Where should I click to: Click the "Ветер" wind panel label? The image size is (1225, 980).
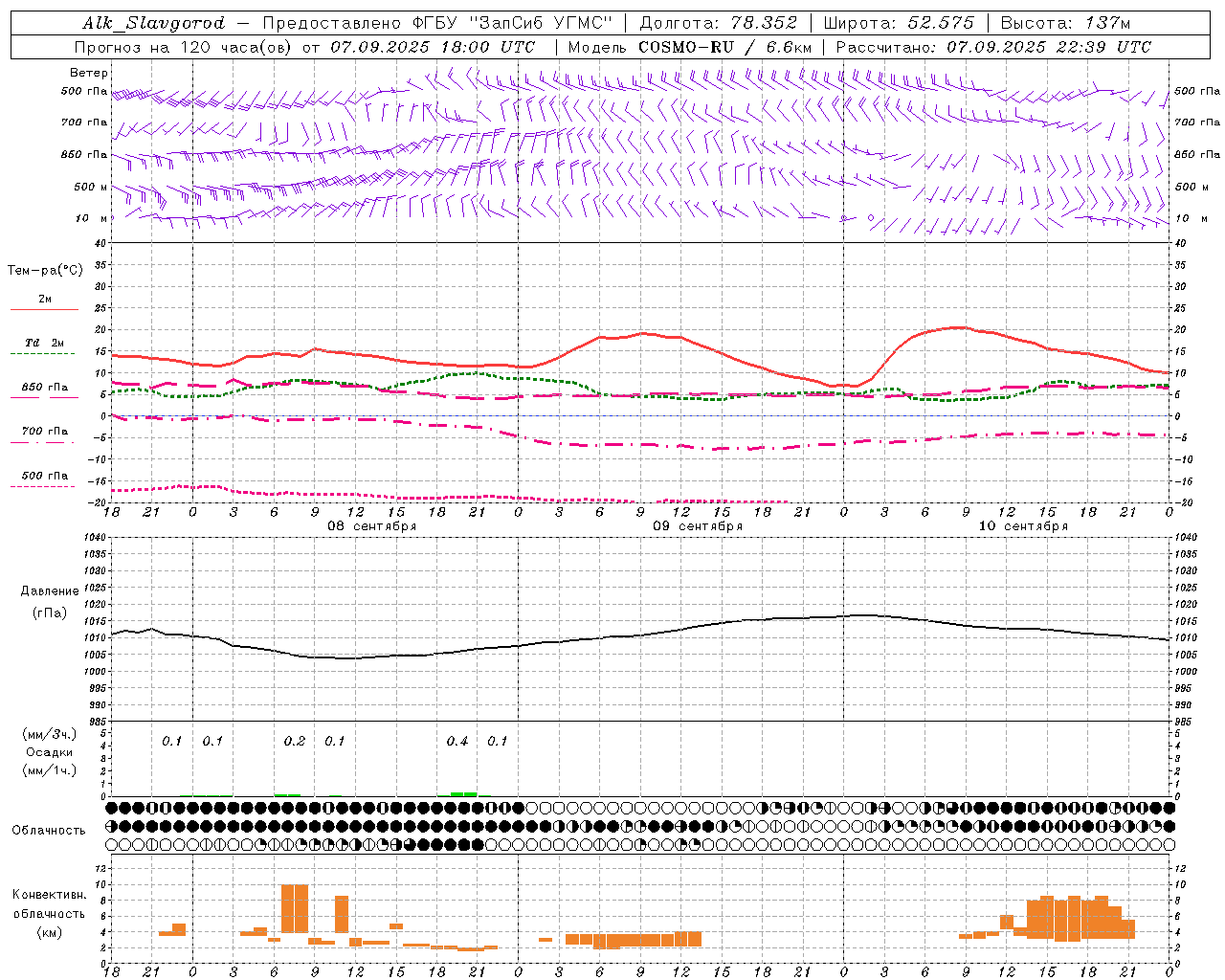(x=89, y=73)
